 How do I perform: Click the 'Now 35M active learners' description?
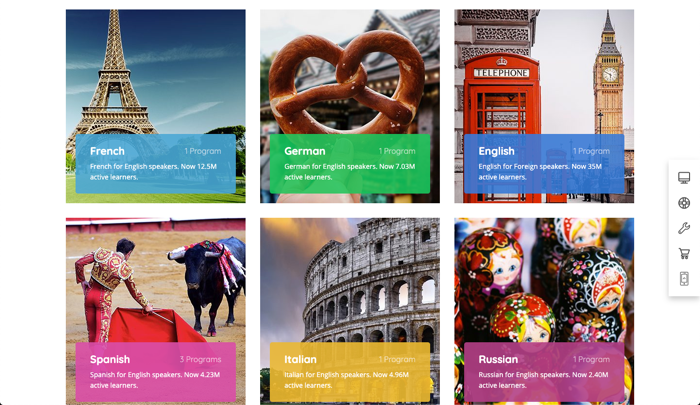tap(540, 172)
